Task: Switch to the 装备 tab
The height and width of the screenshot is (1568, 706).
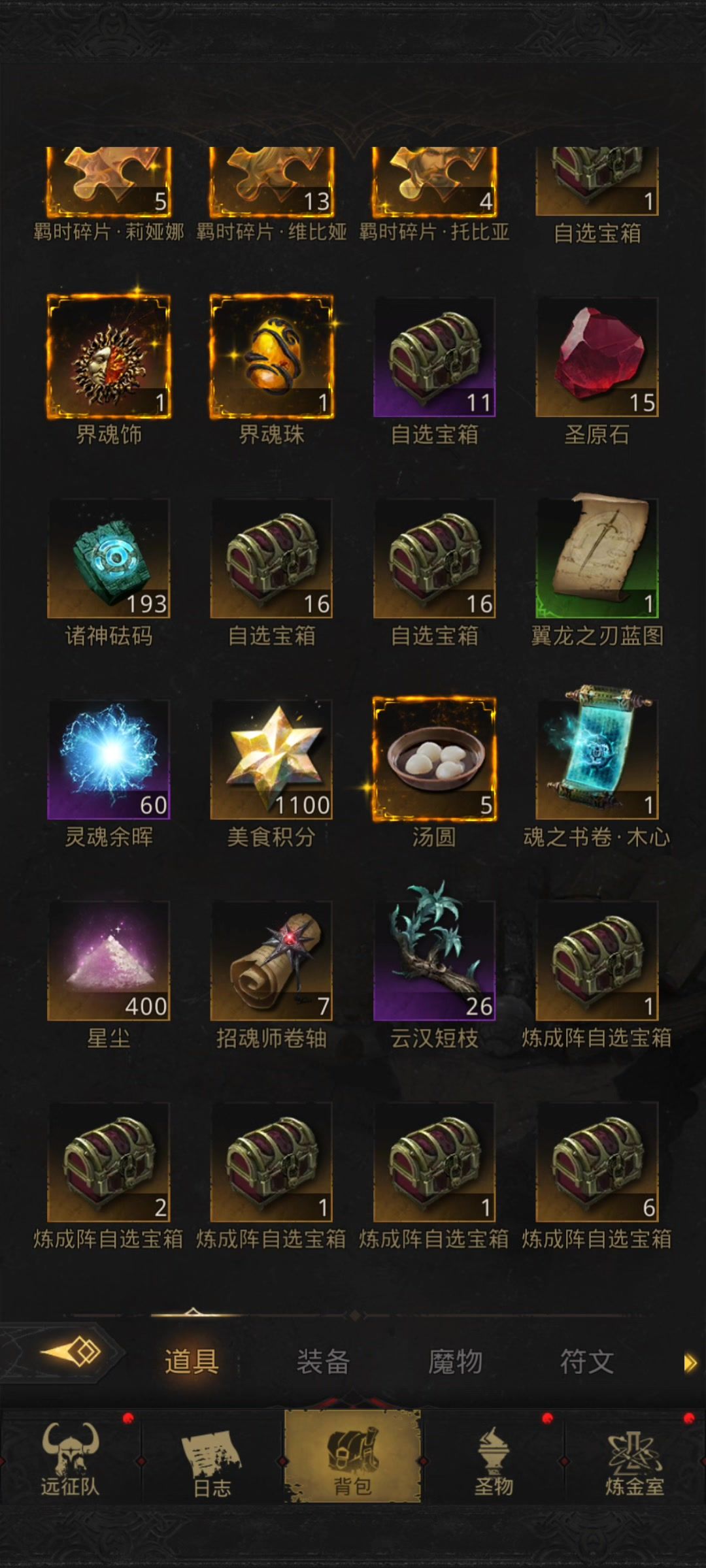Action: 323,1362
